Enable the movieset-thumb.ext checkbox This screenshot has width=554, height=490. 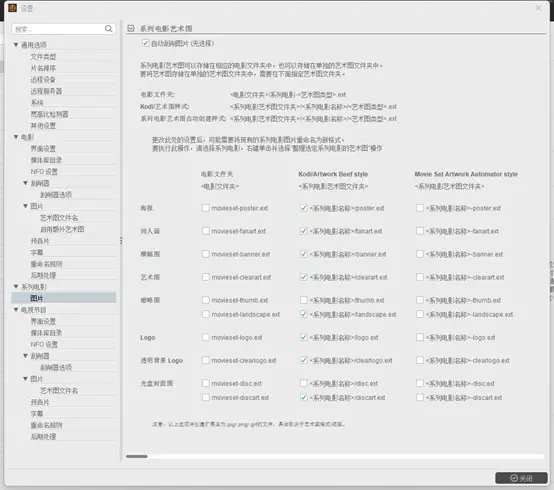206,300
